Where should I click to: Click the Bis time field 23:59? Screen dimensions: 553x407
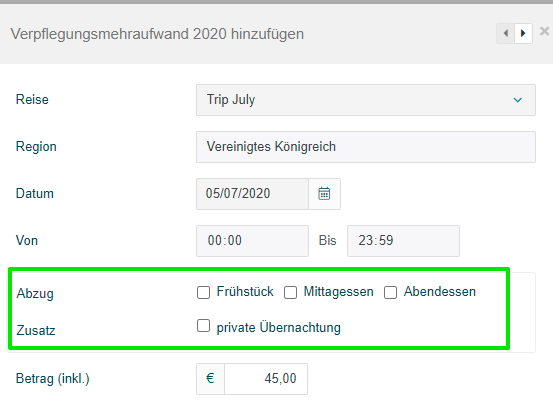(403, 241)
